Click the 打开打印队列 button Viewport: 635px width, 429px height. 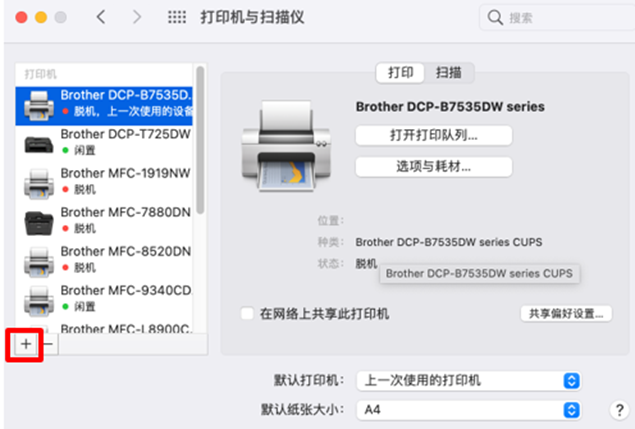pyautogui.click(x=434, y=135)
